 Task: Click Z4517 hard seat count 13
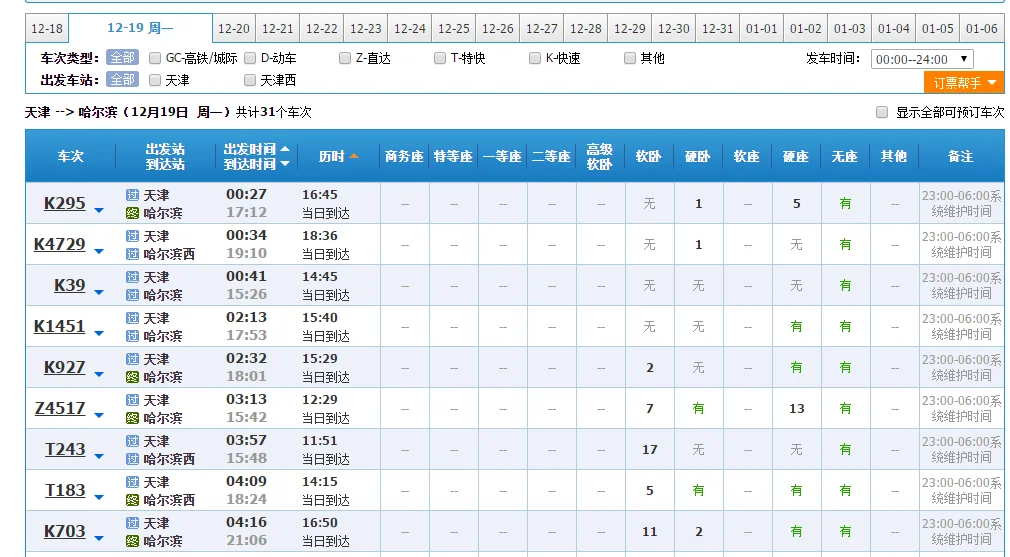pyautogui.click(x=797, y=408)
